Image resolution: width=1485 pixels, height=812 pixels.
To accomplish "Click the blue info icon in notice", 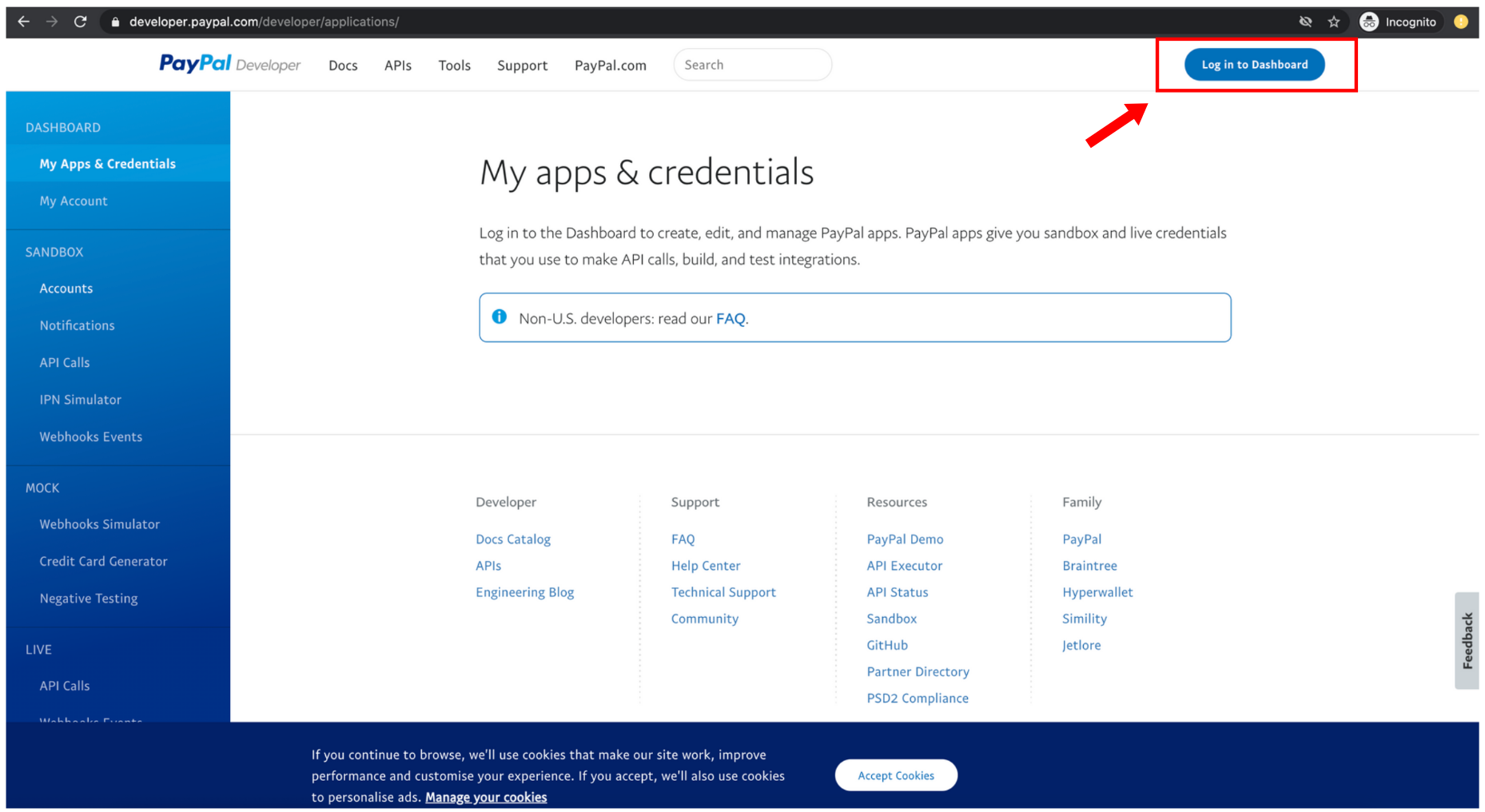I will (500, 316).
